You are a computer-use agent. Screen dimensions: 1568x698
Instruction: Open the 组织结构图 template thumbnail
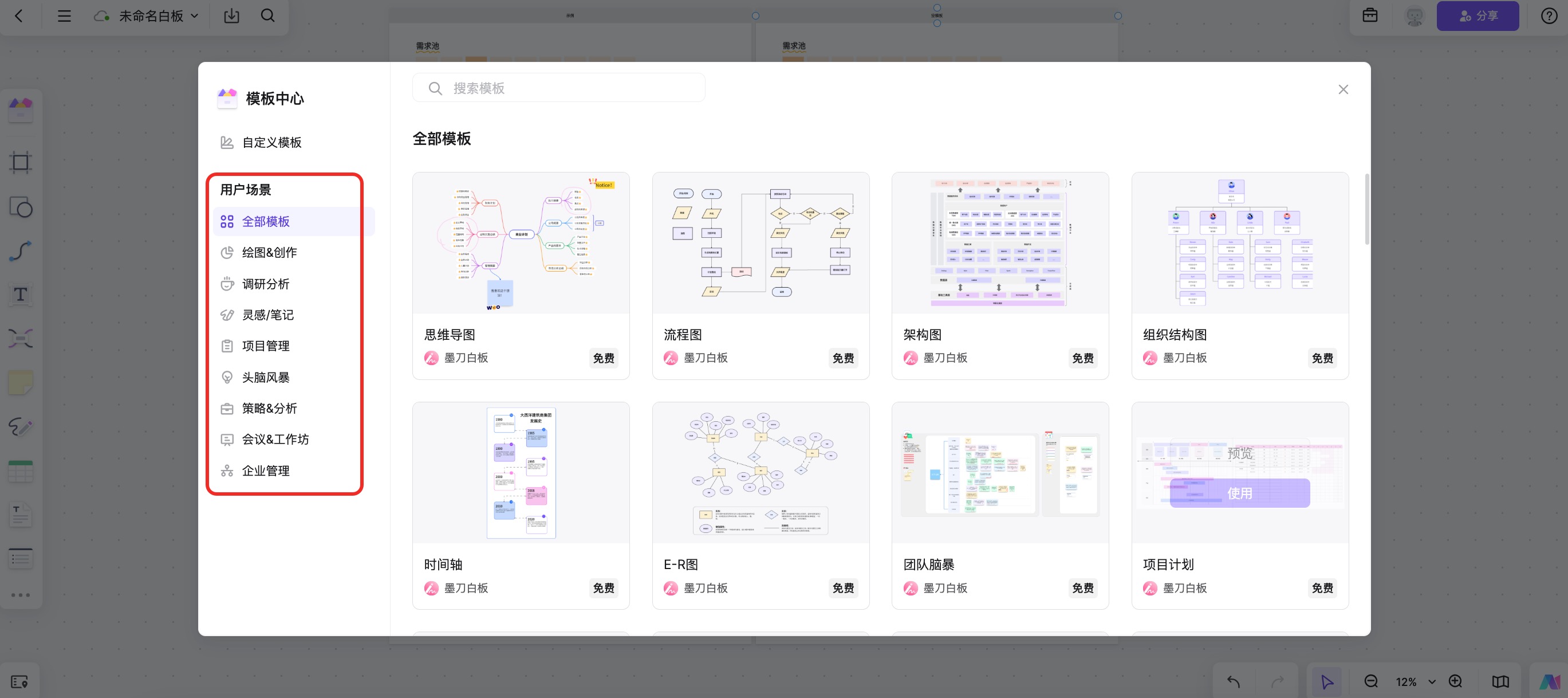[1240, 243]
